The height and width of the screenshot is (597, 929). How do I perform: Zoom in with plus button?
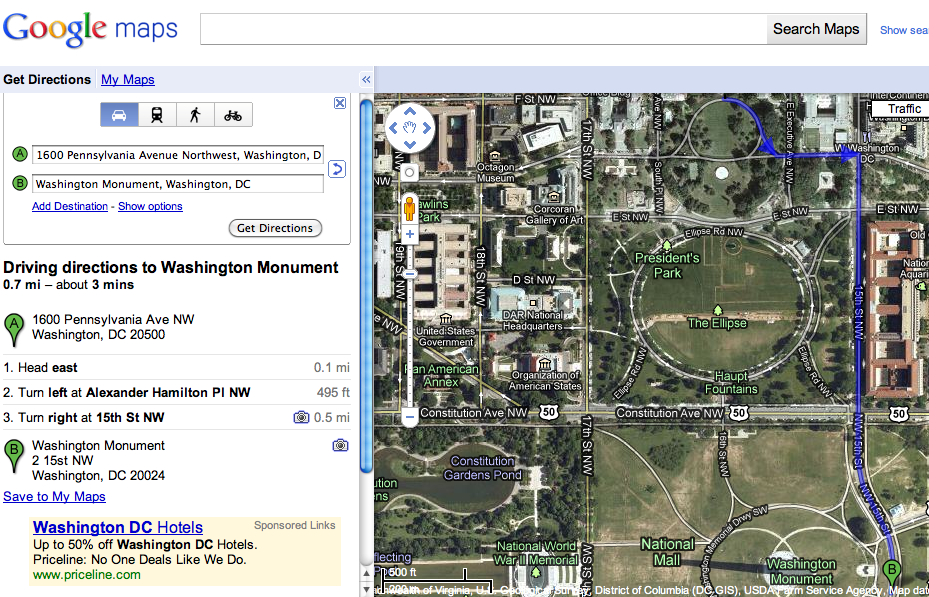tap(409, 235)
